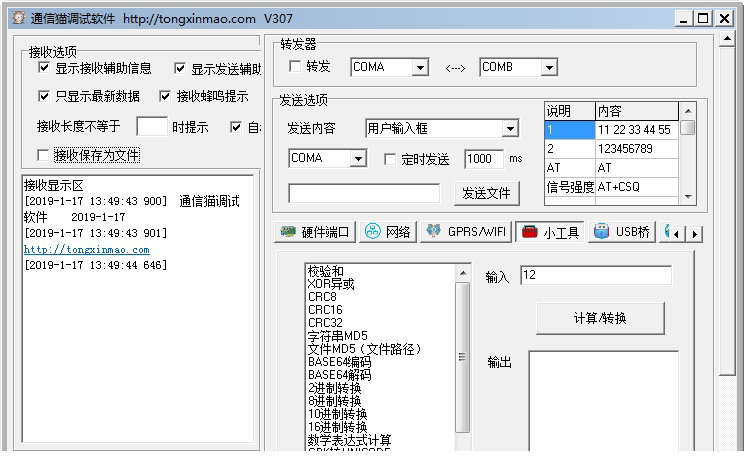
Task: Open the COMA dropdown in 转发器
Action: click(420, 67)
